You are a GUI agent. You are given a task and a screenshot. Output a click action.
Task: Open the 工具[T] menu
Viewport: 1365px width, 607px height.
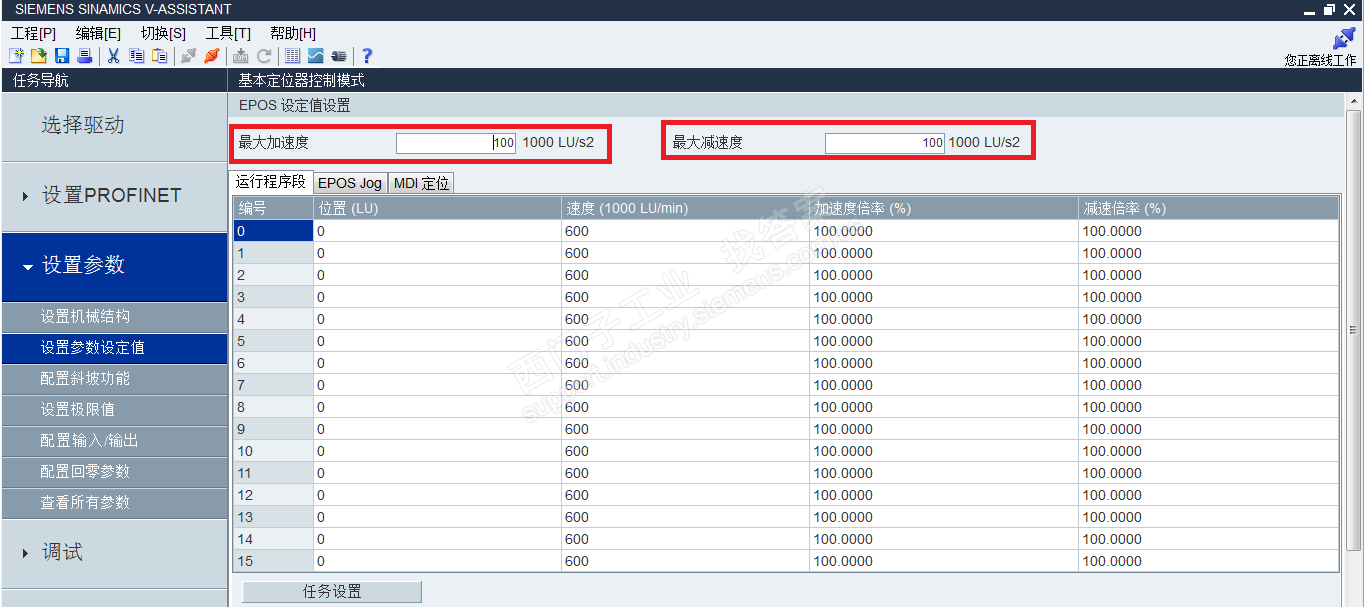pyautogui.click(x=228, y=33)
